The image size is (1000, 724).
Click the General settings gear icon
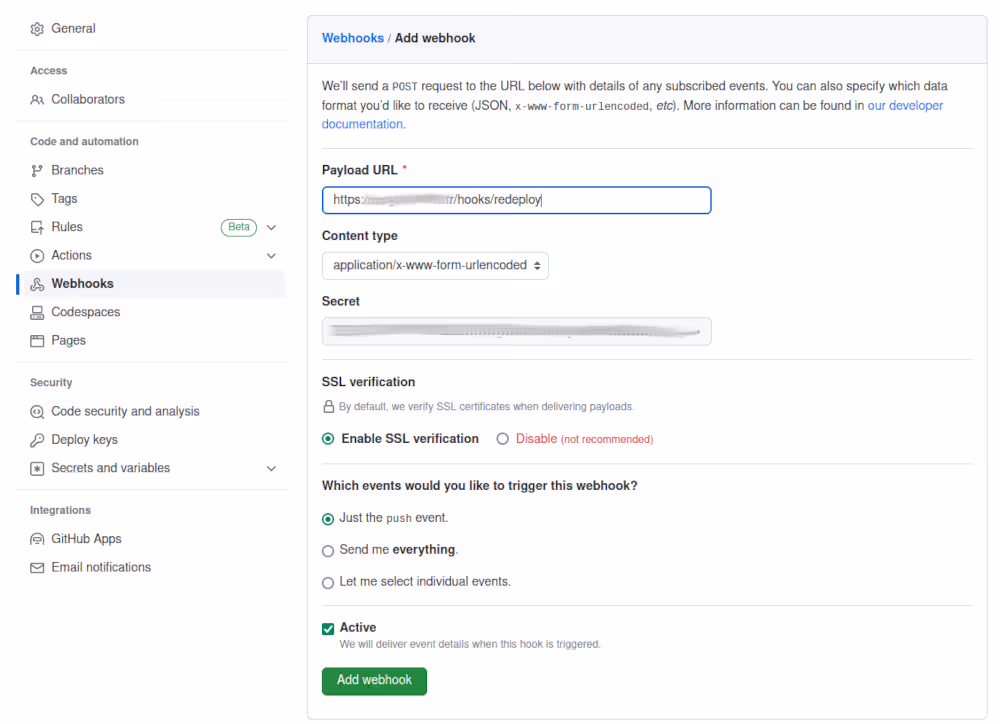point(37,29)
